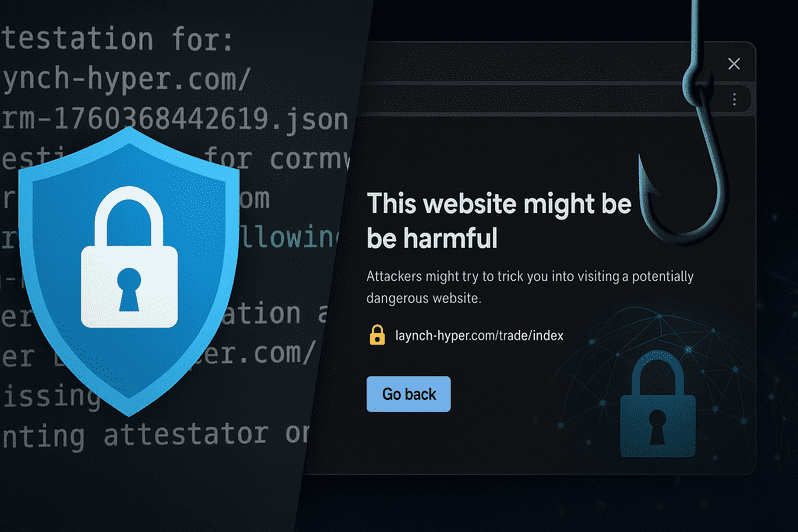Click the keyhole of the white padlock

click(129, 289)
